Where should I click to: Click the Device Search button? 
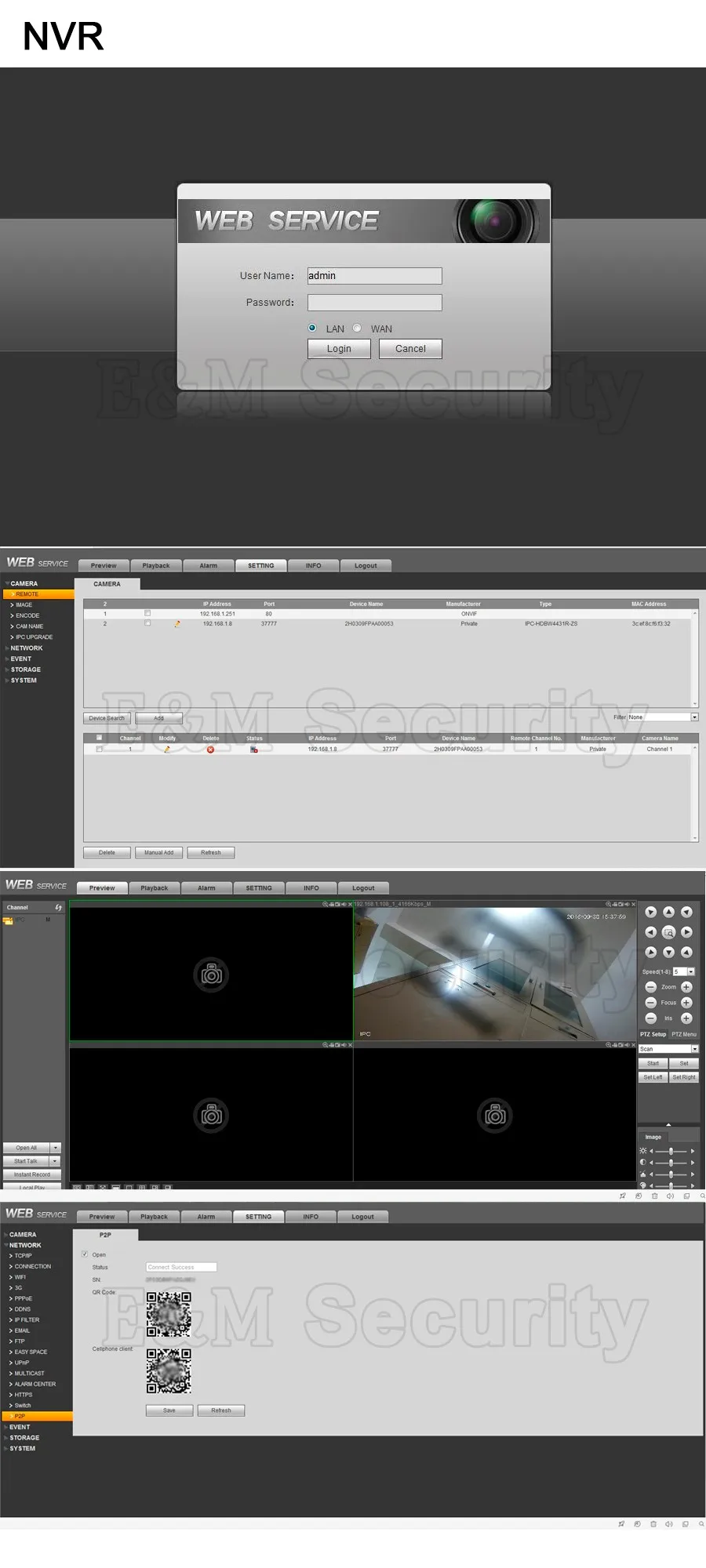pos(107,718)
